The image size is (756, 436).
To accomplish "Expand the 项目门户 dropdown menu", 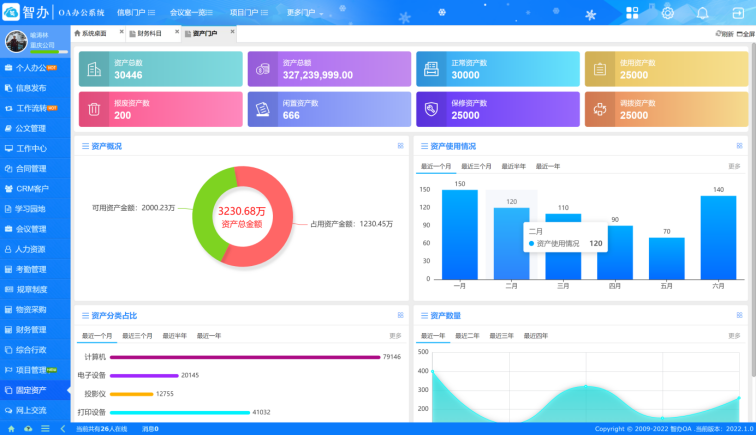I will click(x=248, y=13).
